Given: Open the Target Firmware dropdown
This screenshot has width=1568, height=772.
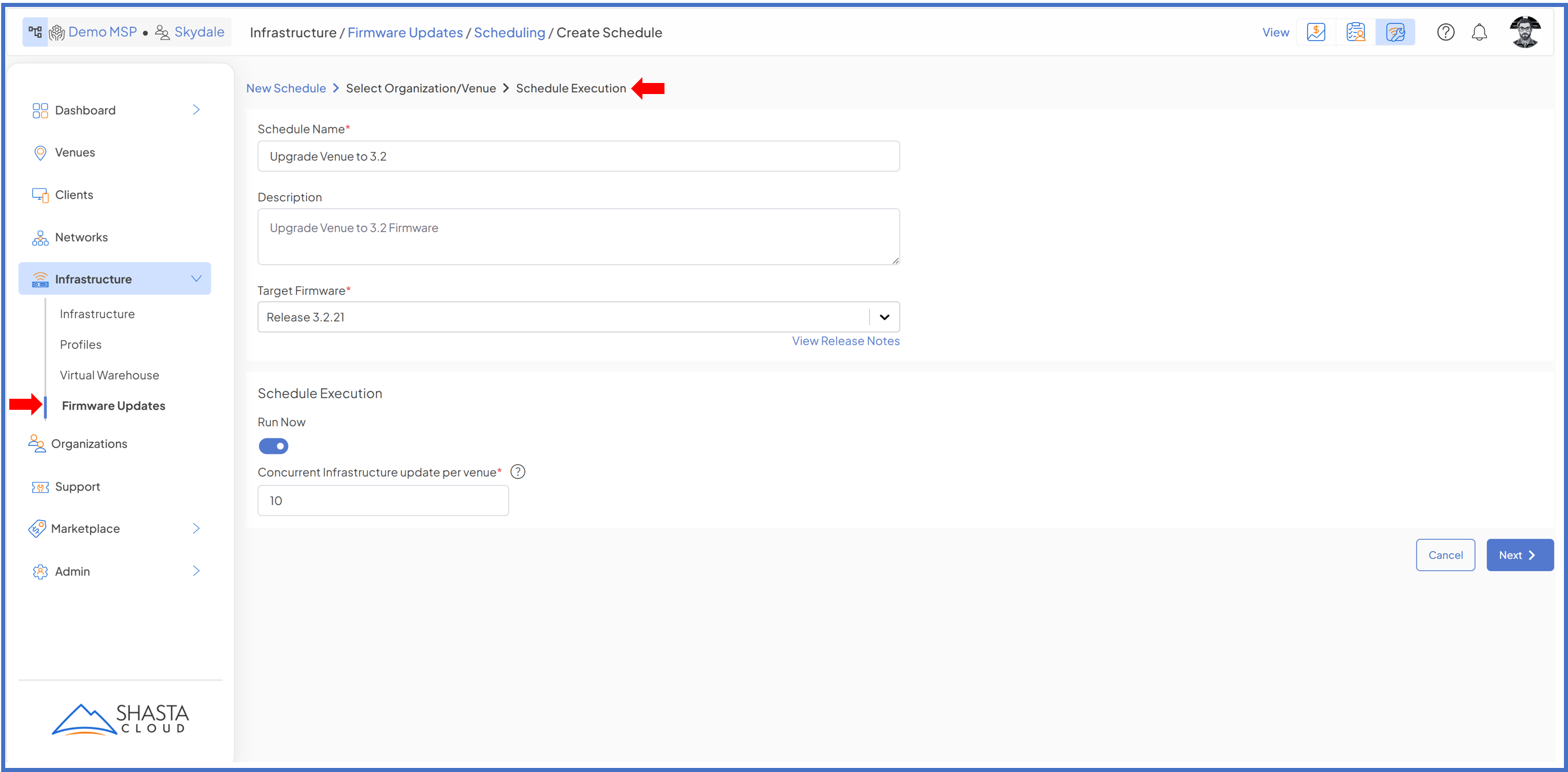Looking at the screenshot, I should [884, 317].
